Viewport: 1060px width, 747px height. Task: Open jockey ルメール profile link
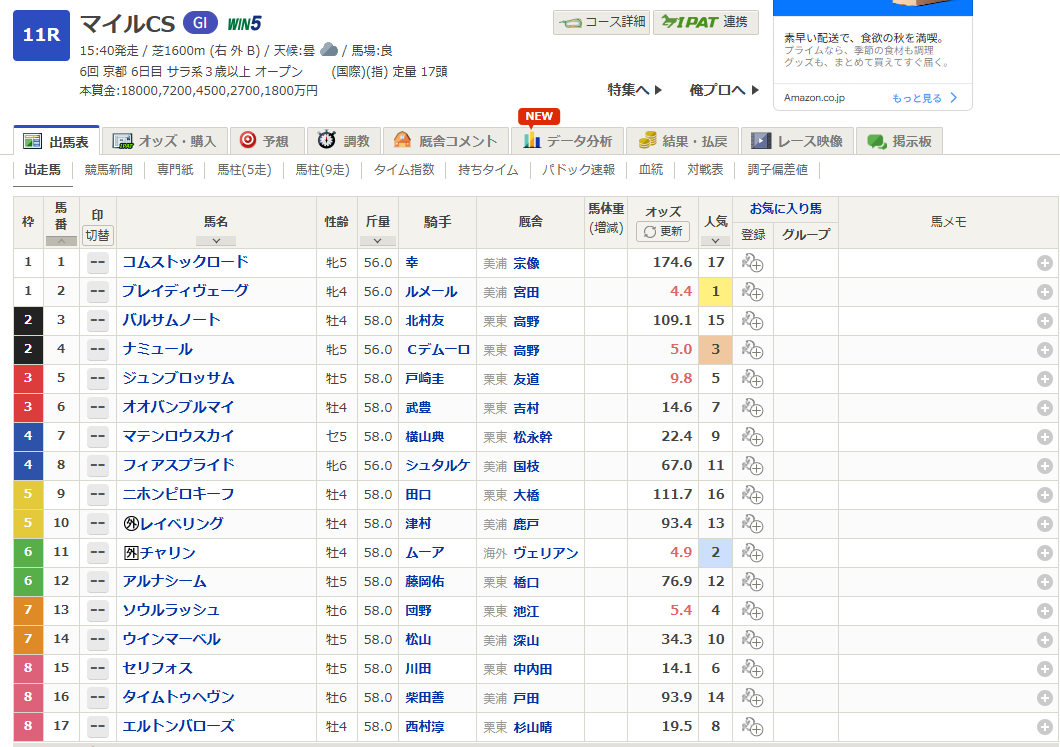(431, 292)
